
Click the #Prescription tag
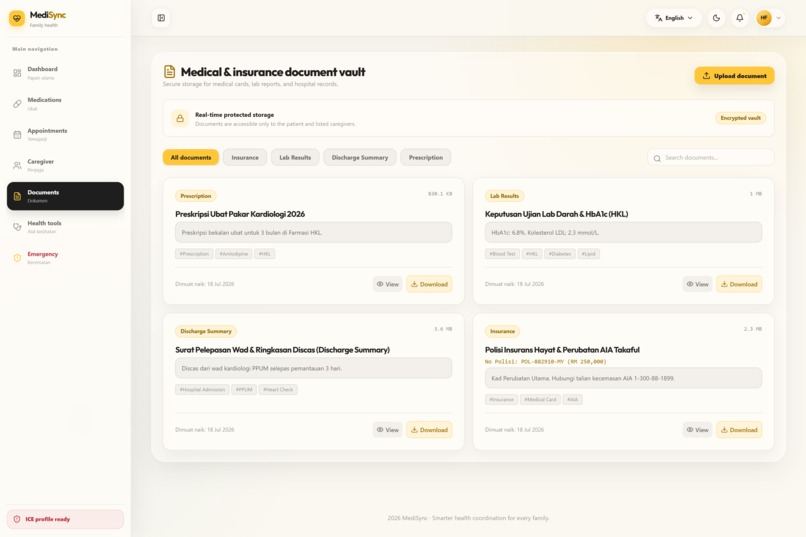click(x=194, y=254)
